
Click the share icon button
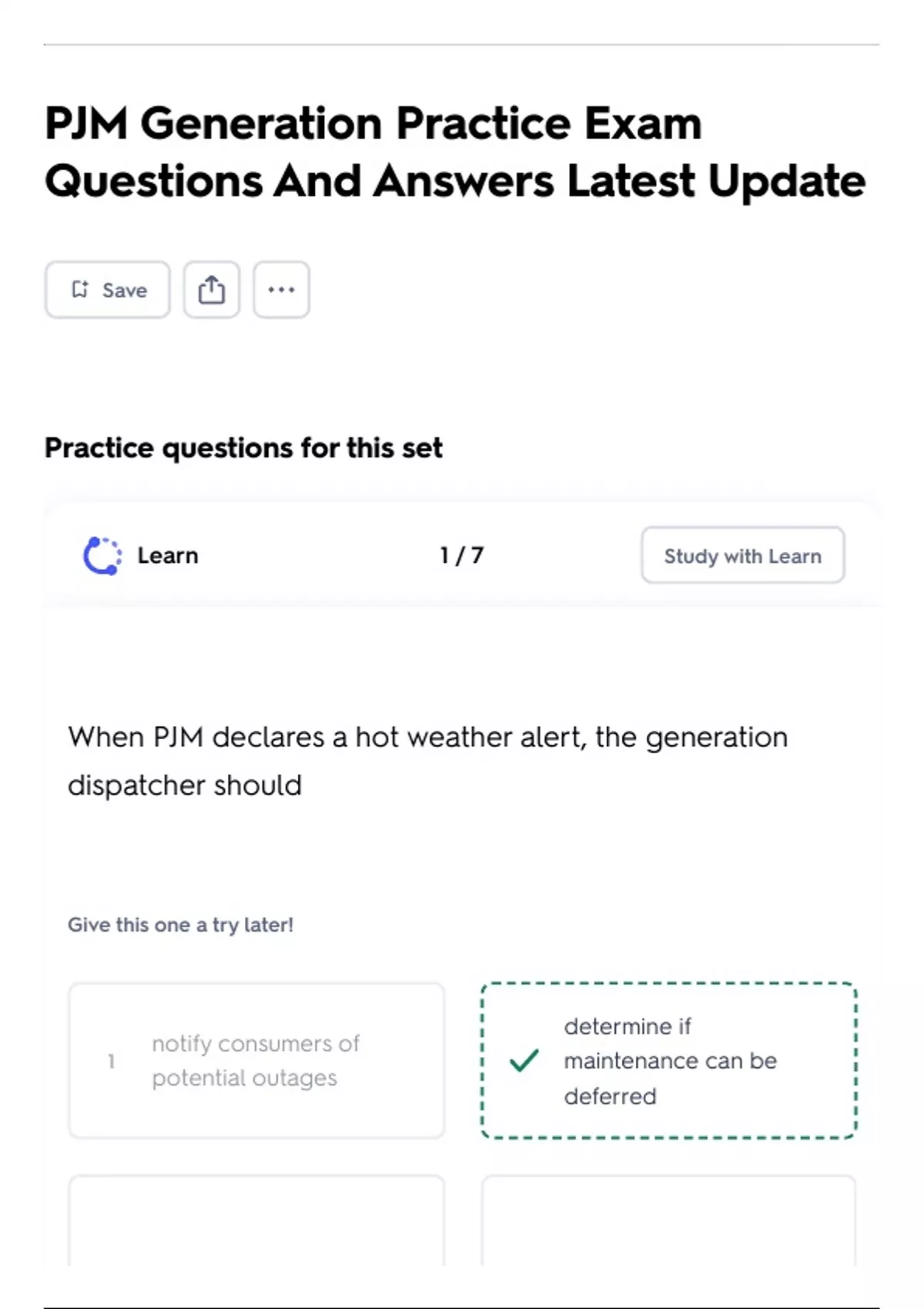[211, 290]
